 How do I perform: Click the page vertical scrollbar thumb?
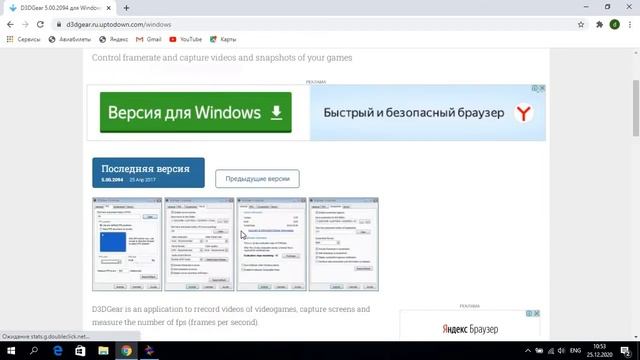click(636, 108)
